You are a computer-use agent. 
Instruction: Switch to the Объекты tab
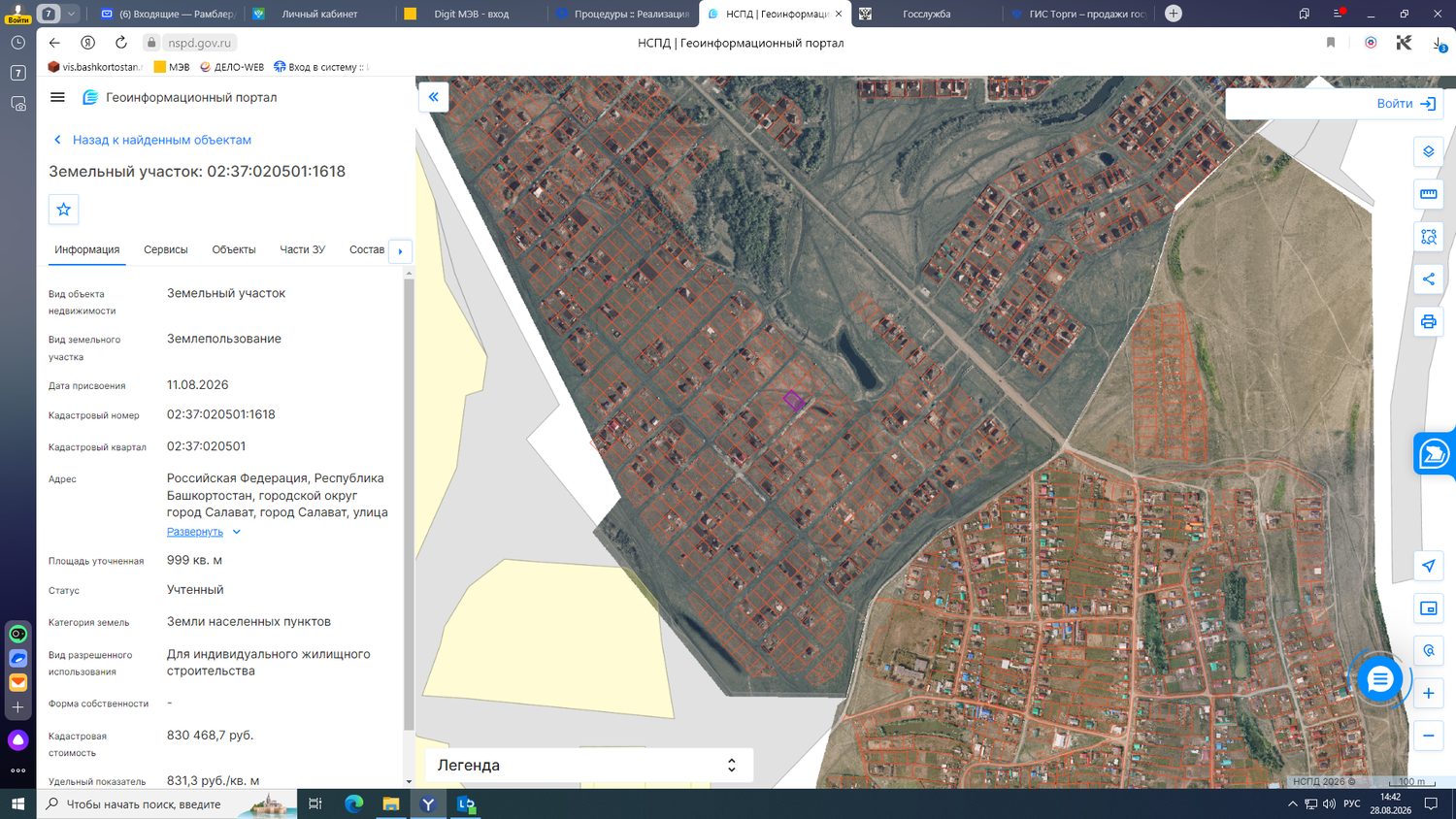pyautogui.click(x=234, y=249)
